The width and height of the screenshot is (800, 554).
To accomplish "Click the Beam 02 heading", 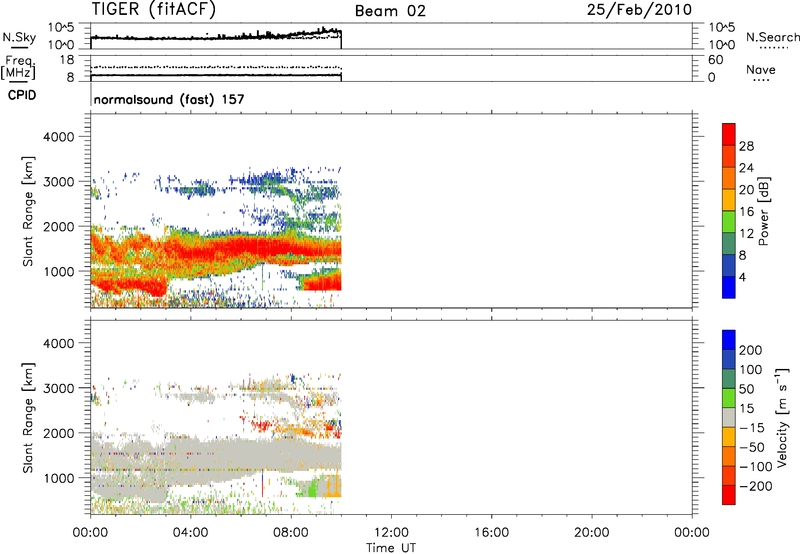I will [x=390, y=11].
